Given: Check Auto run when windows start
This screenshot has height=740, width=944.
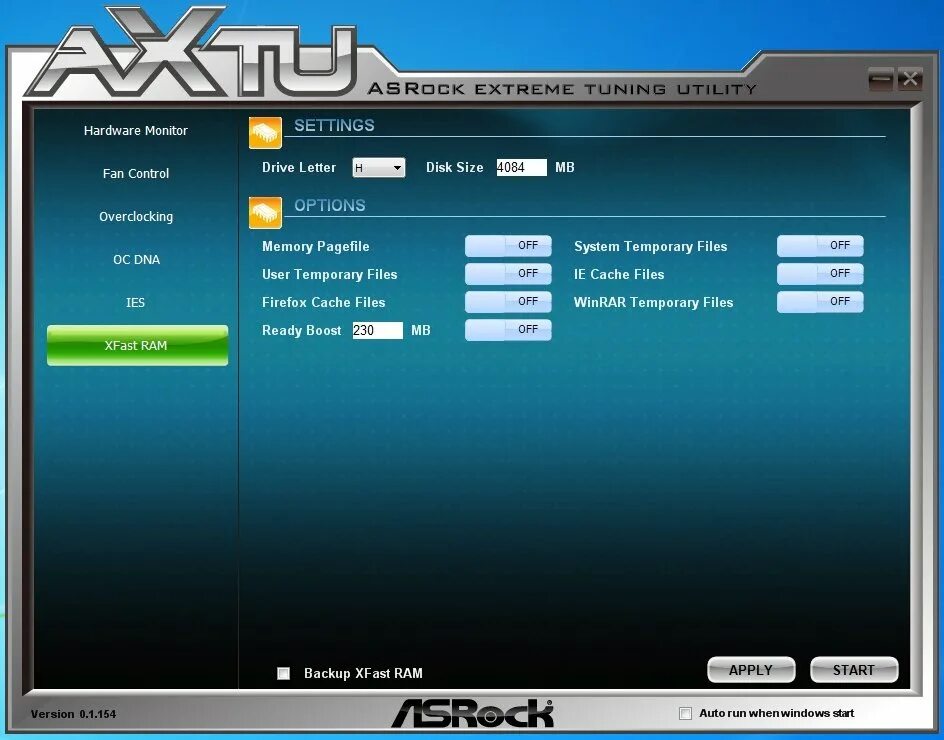Looking at the screenshot, I should [x=685, y=714].
